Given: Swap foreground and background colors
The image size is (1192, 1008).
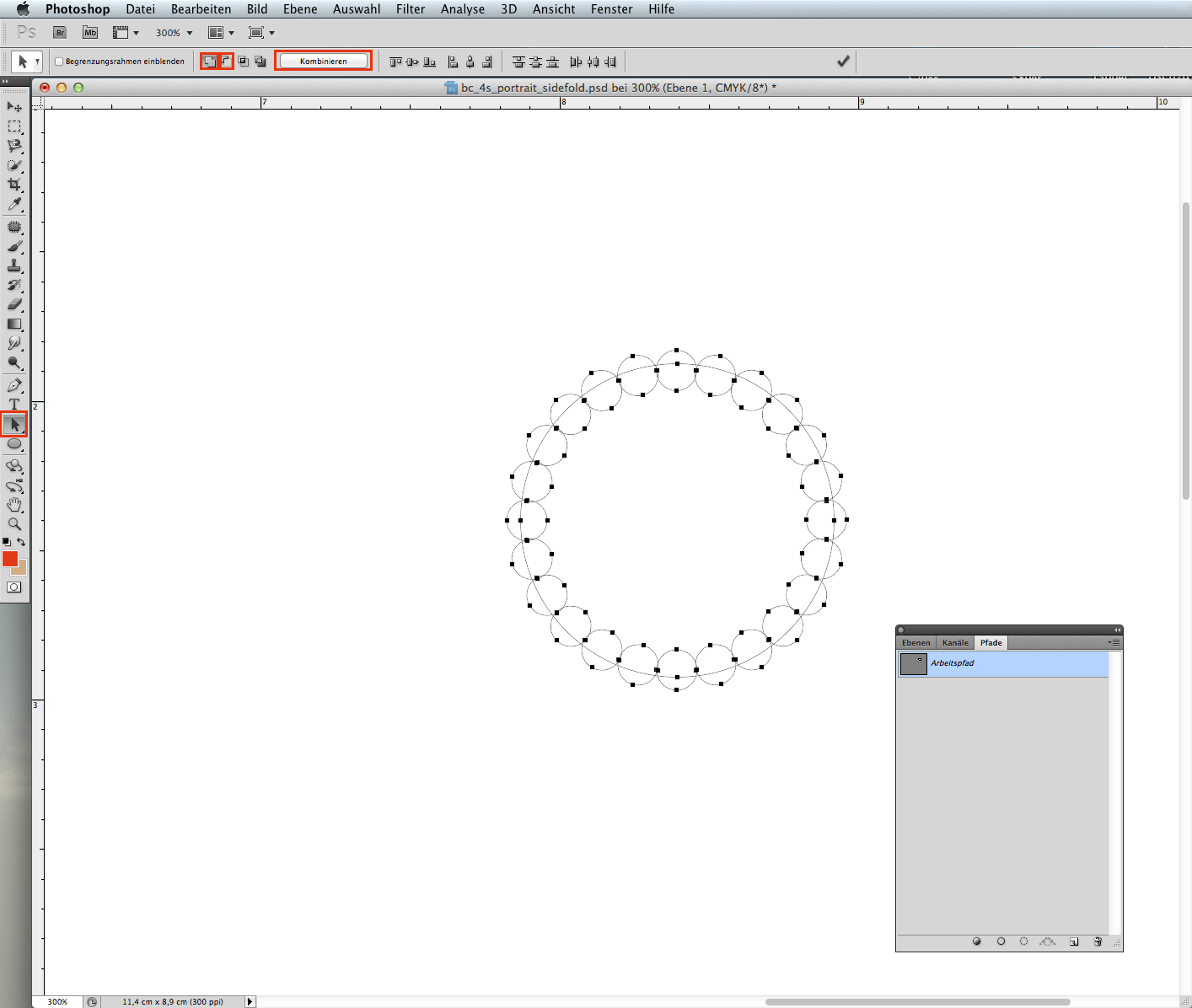Looking at the screenshot, I should point(22,542).
